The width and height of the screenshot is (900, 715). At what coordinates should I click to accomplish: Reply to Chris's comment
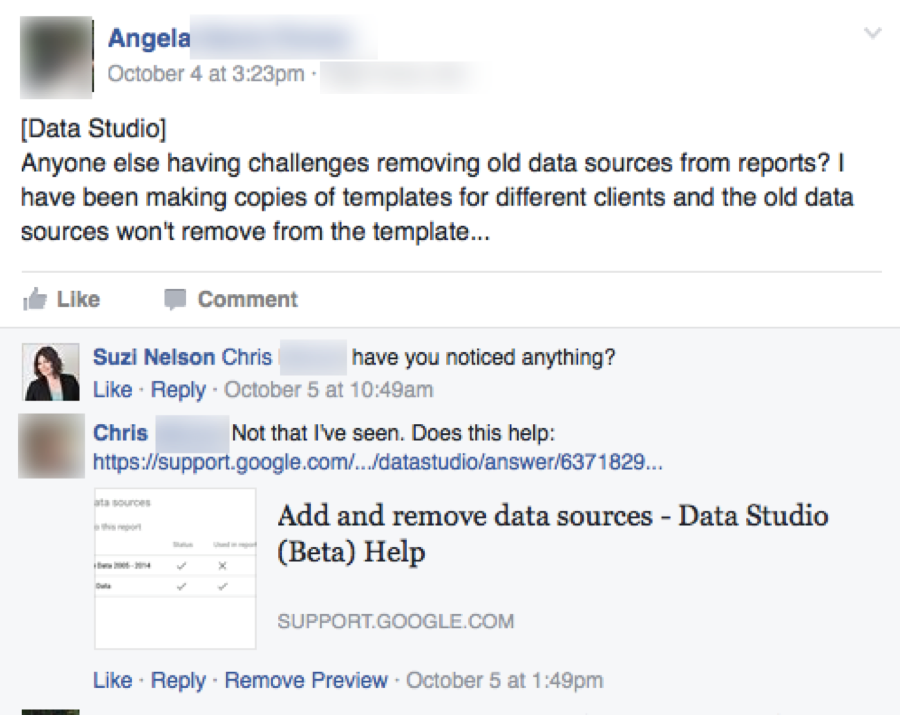tap(178, 680)
